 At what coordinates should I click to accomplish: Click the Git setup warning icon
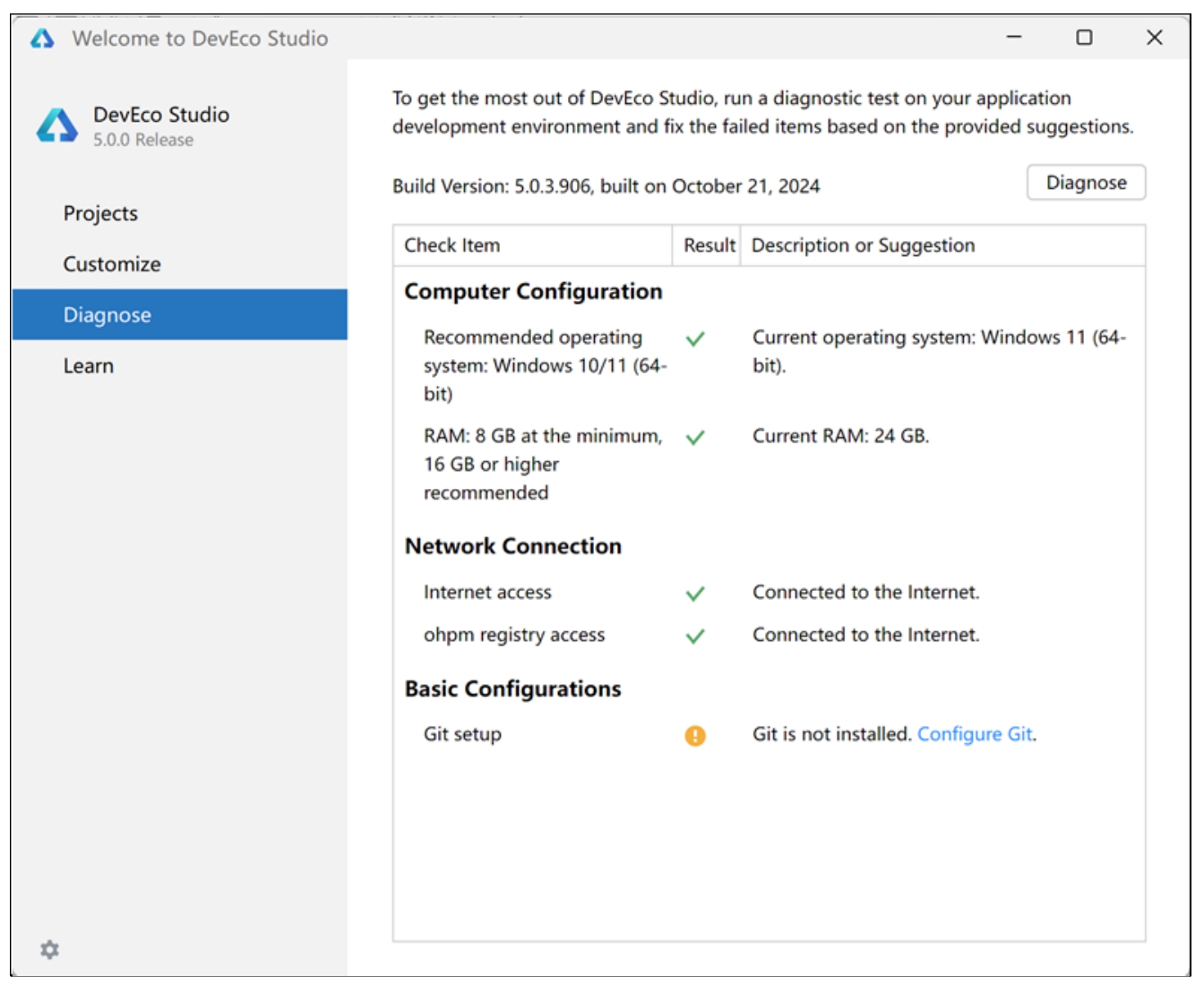[x=695, y=735]
